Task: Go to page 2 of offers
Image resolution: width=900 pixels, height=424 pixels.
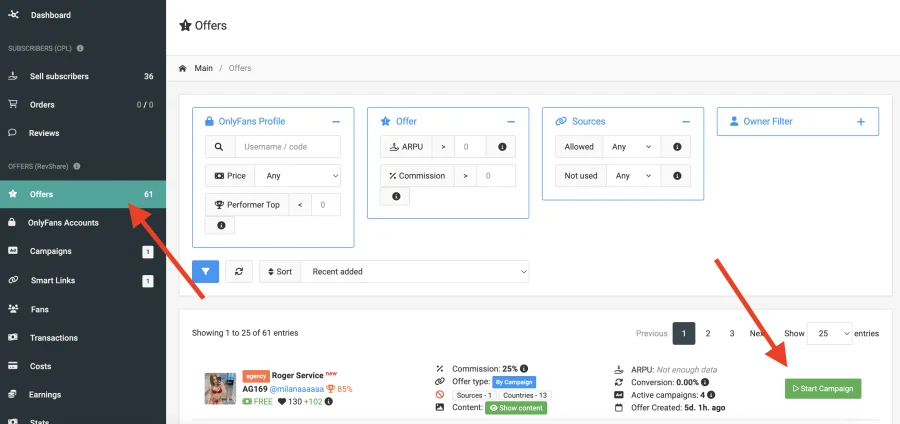Action: (x=708, y=333)
